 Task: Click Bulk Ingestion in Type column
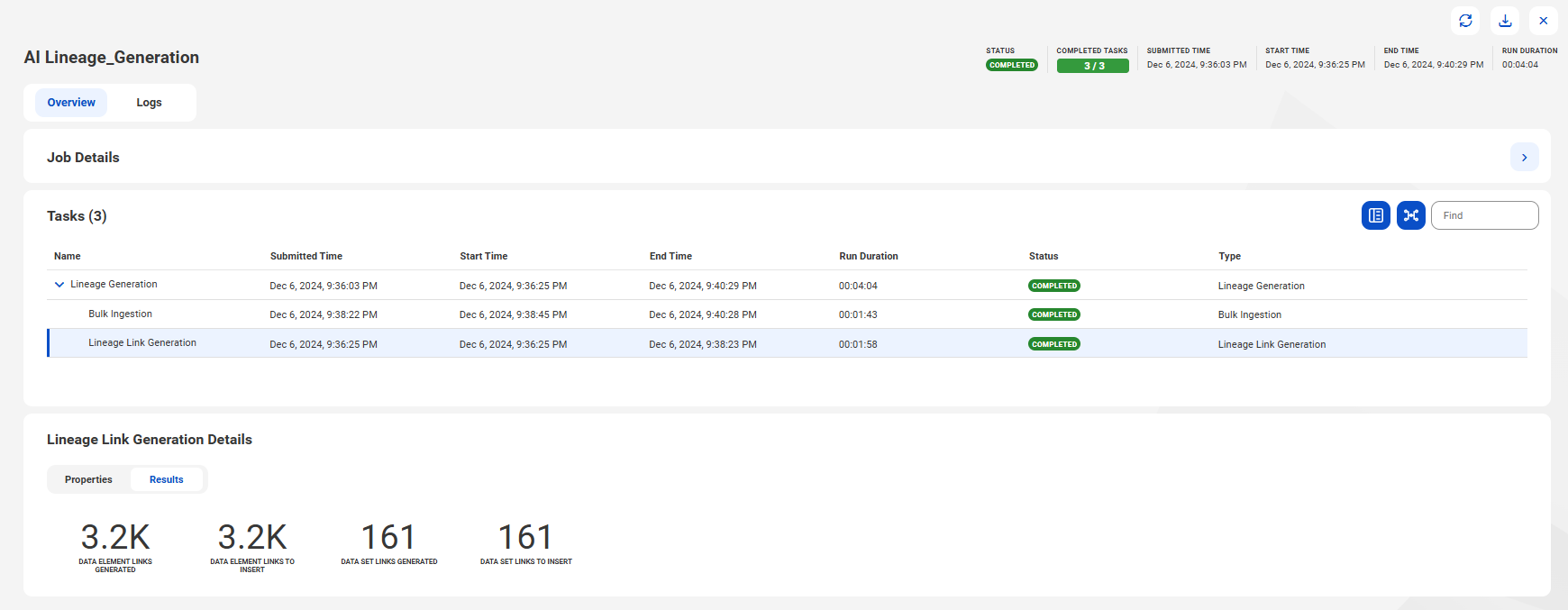click(x=1250, y=315)
